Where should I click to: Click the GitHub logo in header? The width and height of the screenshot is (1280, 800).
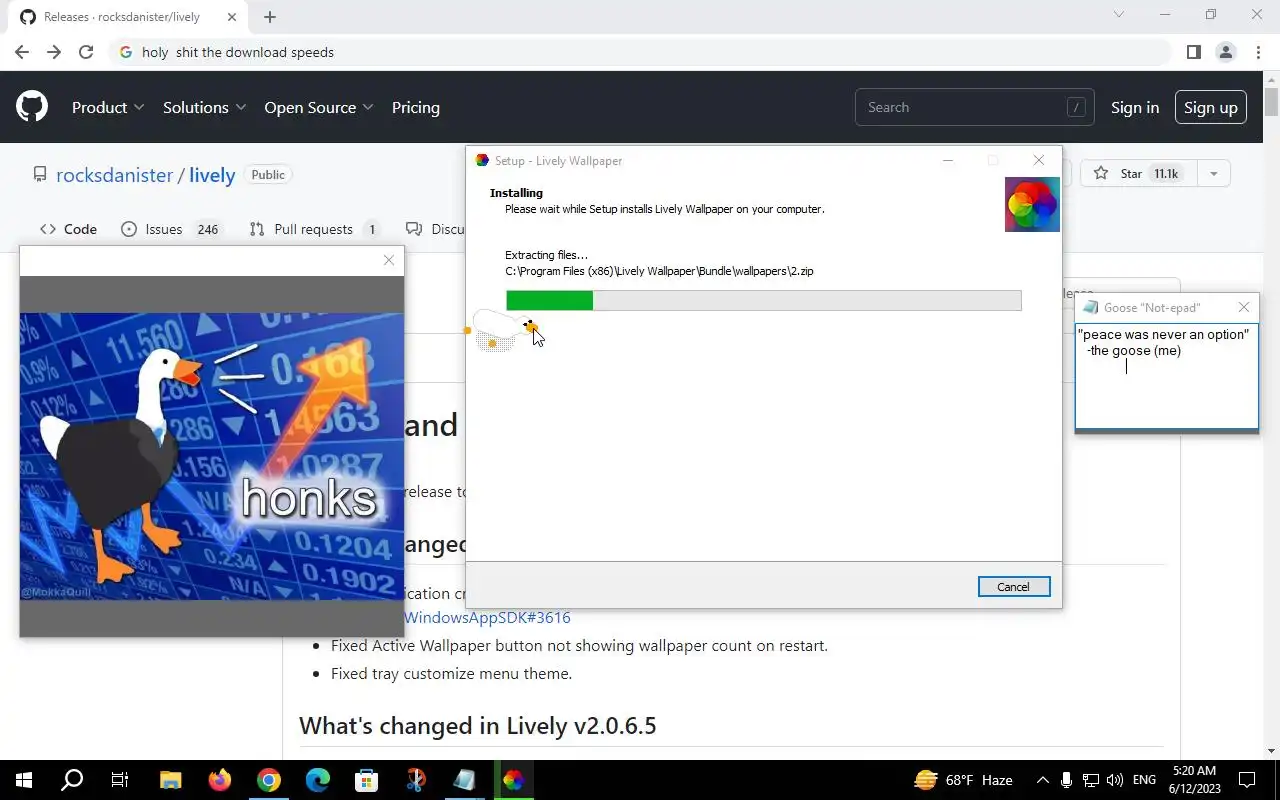(32, 107)
